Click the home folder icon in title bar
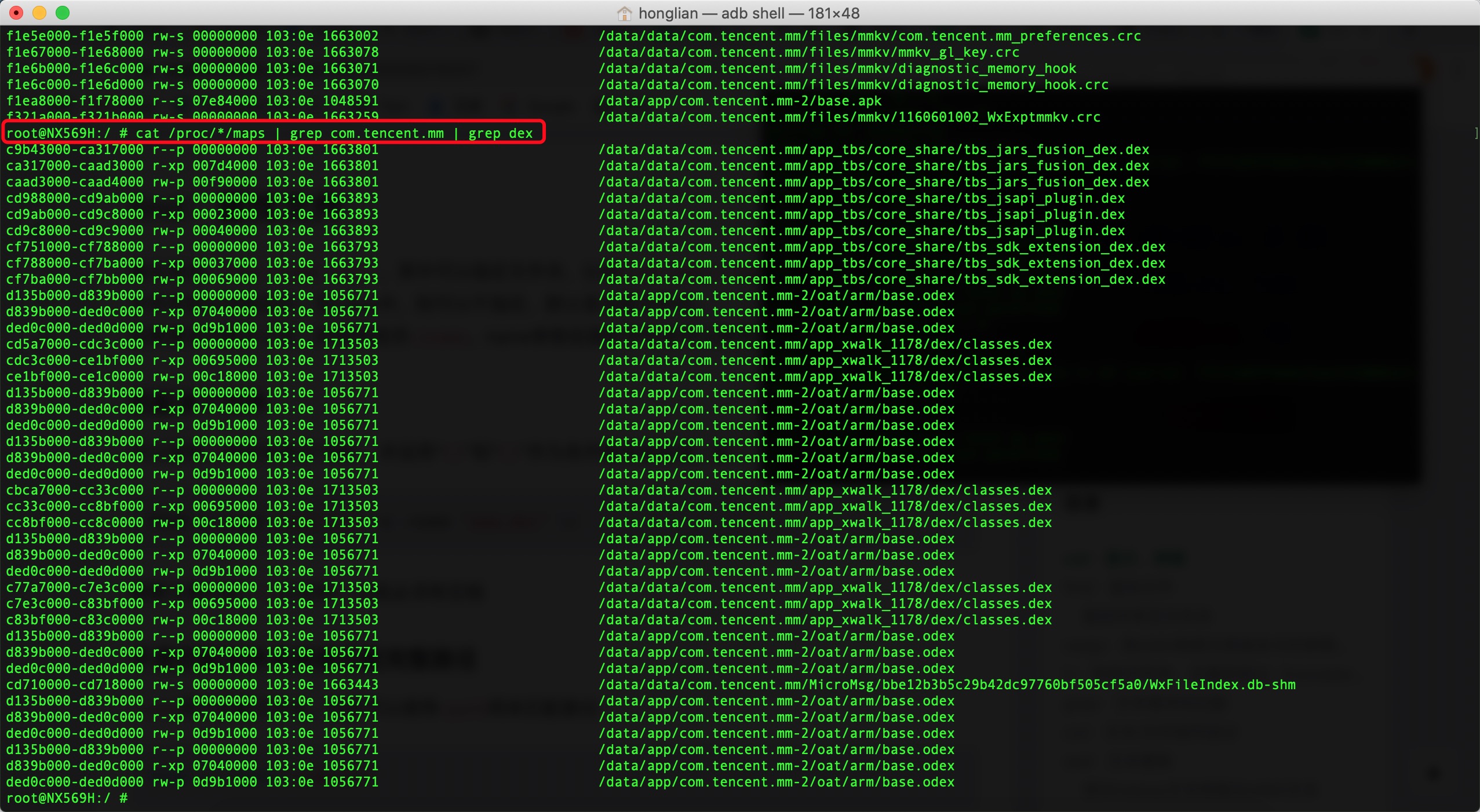This screenshot has height=812, width=1480. coord(624,13)
